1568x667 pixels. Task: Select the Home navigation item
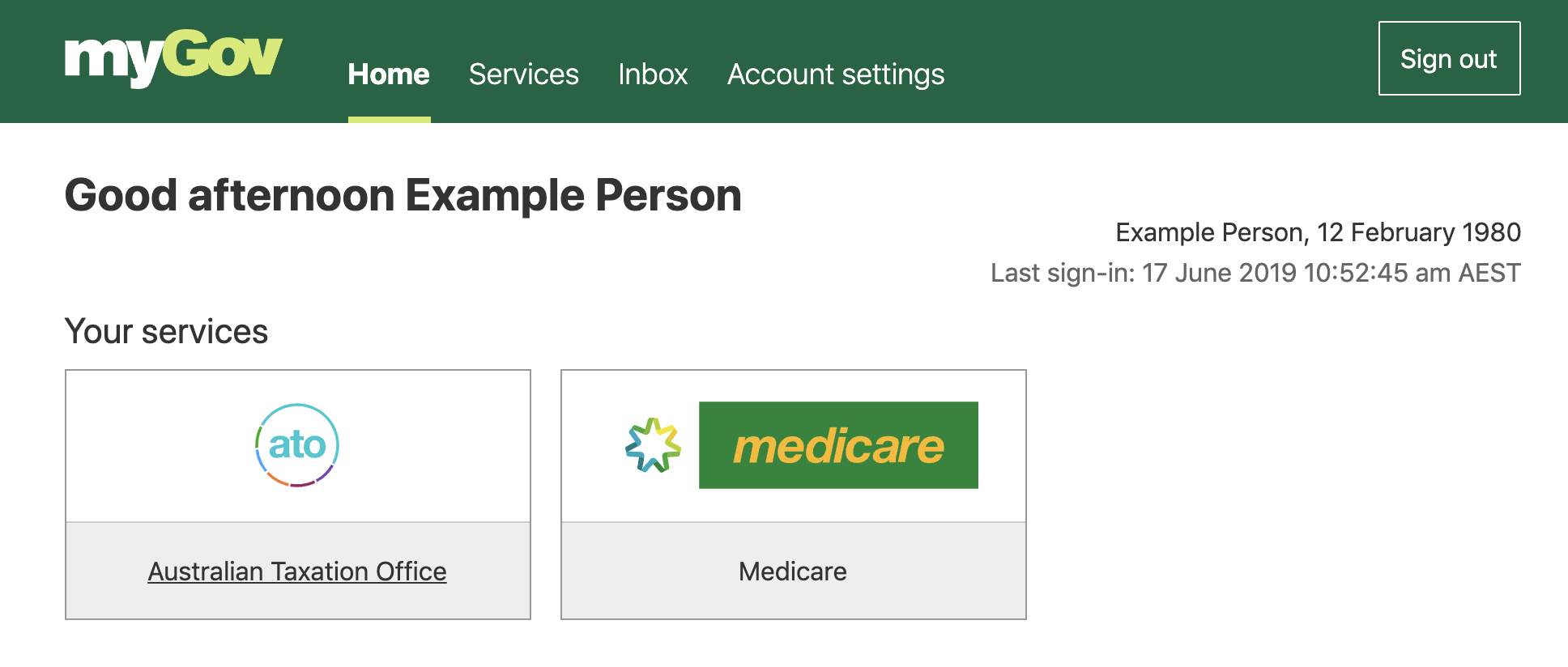pyautogui.click(x=389, y=74)
